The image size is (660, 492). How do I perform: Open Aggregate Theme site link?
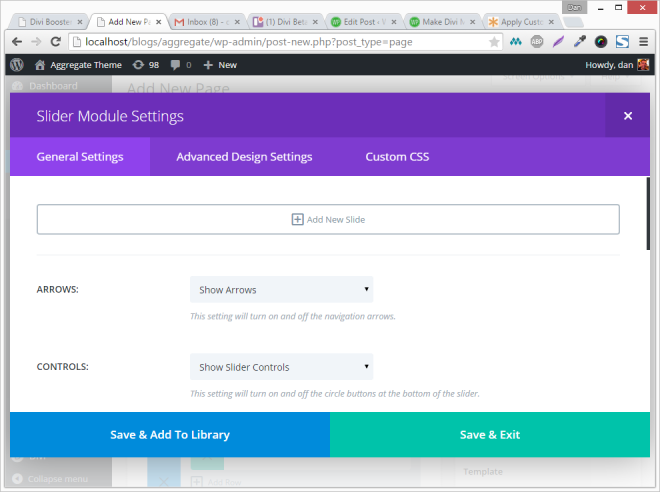78,65
